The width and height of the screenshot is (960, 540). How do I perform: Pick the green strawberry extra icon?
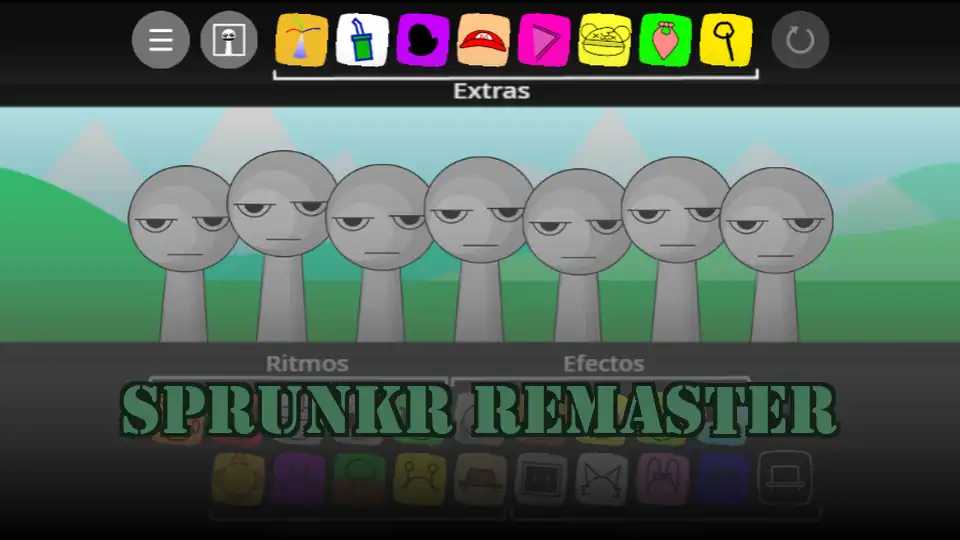665,40
